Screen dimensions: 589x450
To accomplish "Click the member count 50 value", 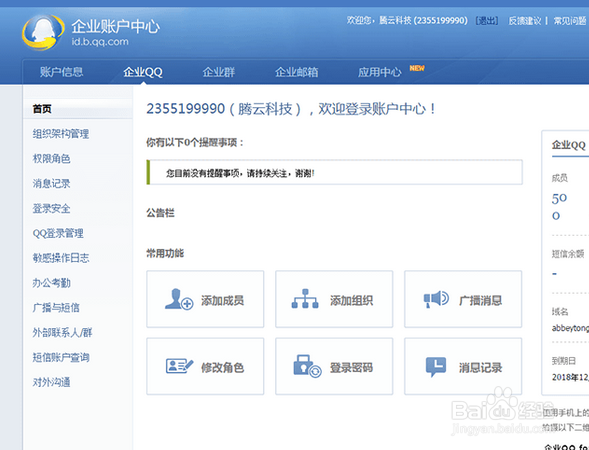I will click(559, 198).
